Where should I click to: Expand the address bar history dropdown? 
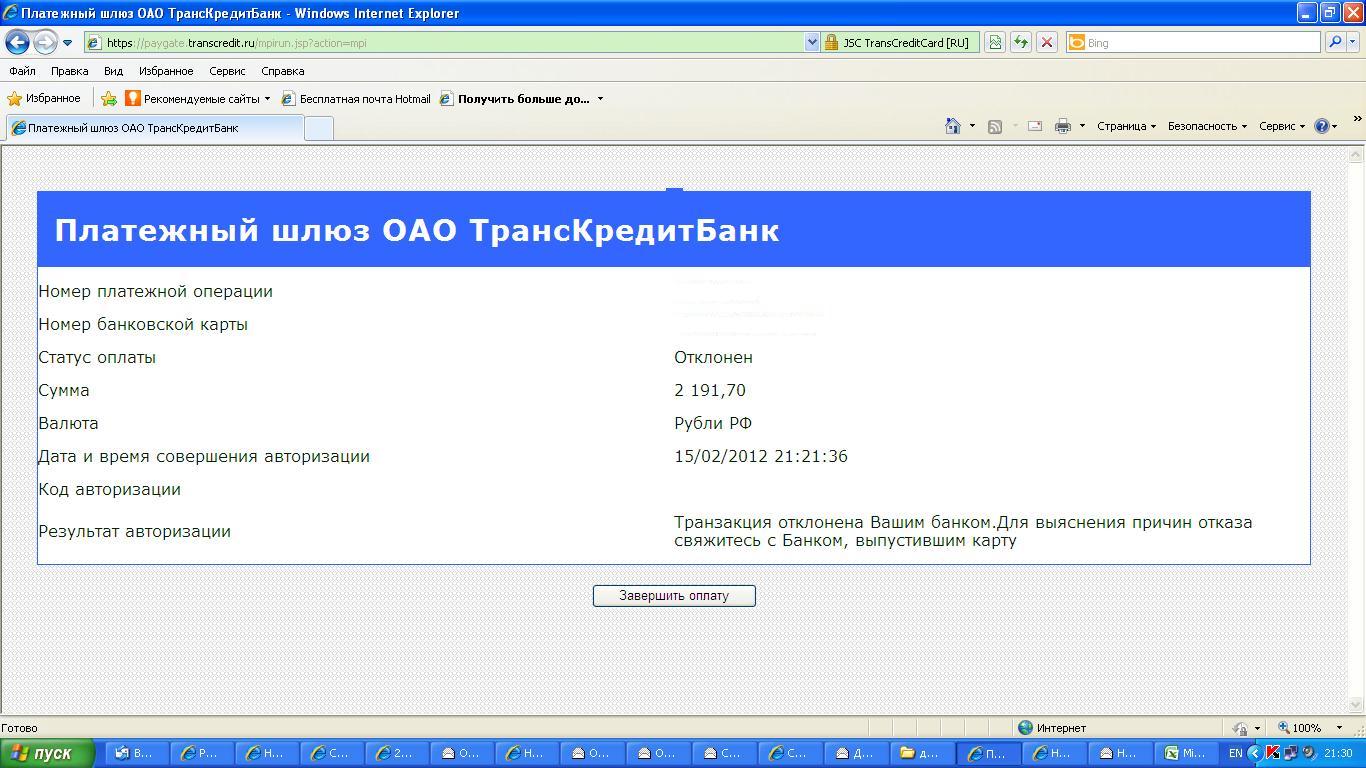pyautogui.click(x=812, y=43)
